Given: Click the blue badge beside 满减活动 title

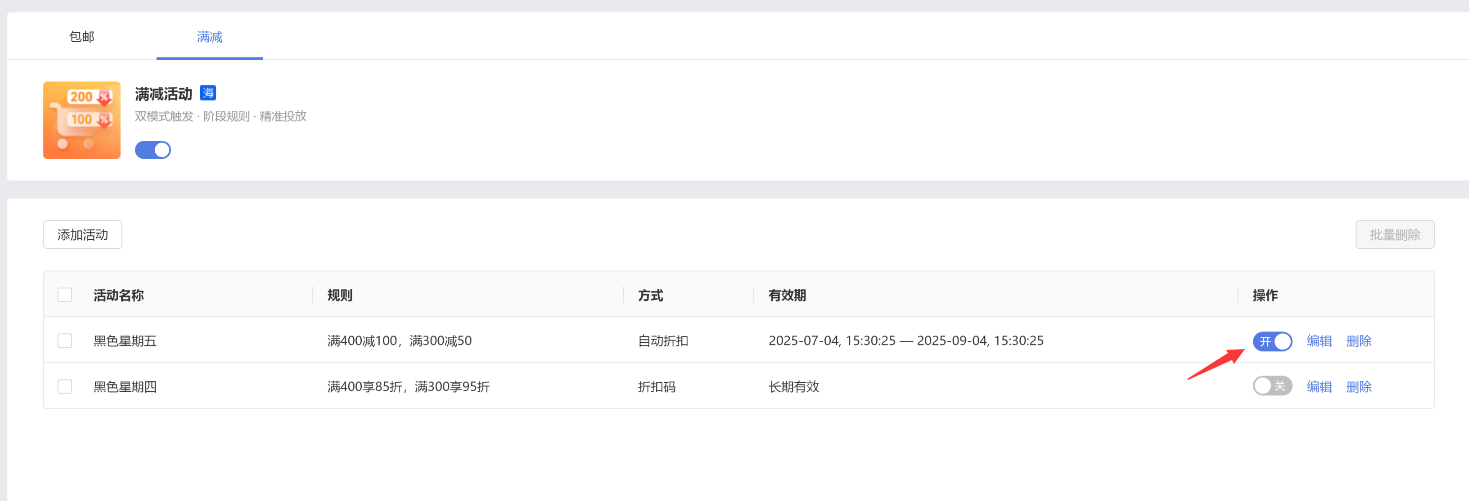Looking at the screenshot, I should (208, 93).
